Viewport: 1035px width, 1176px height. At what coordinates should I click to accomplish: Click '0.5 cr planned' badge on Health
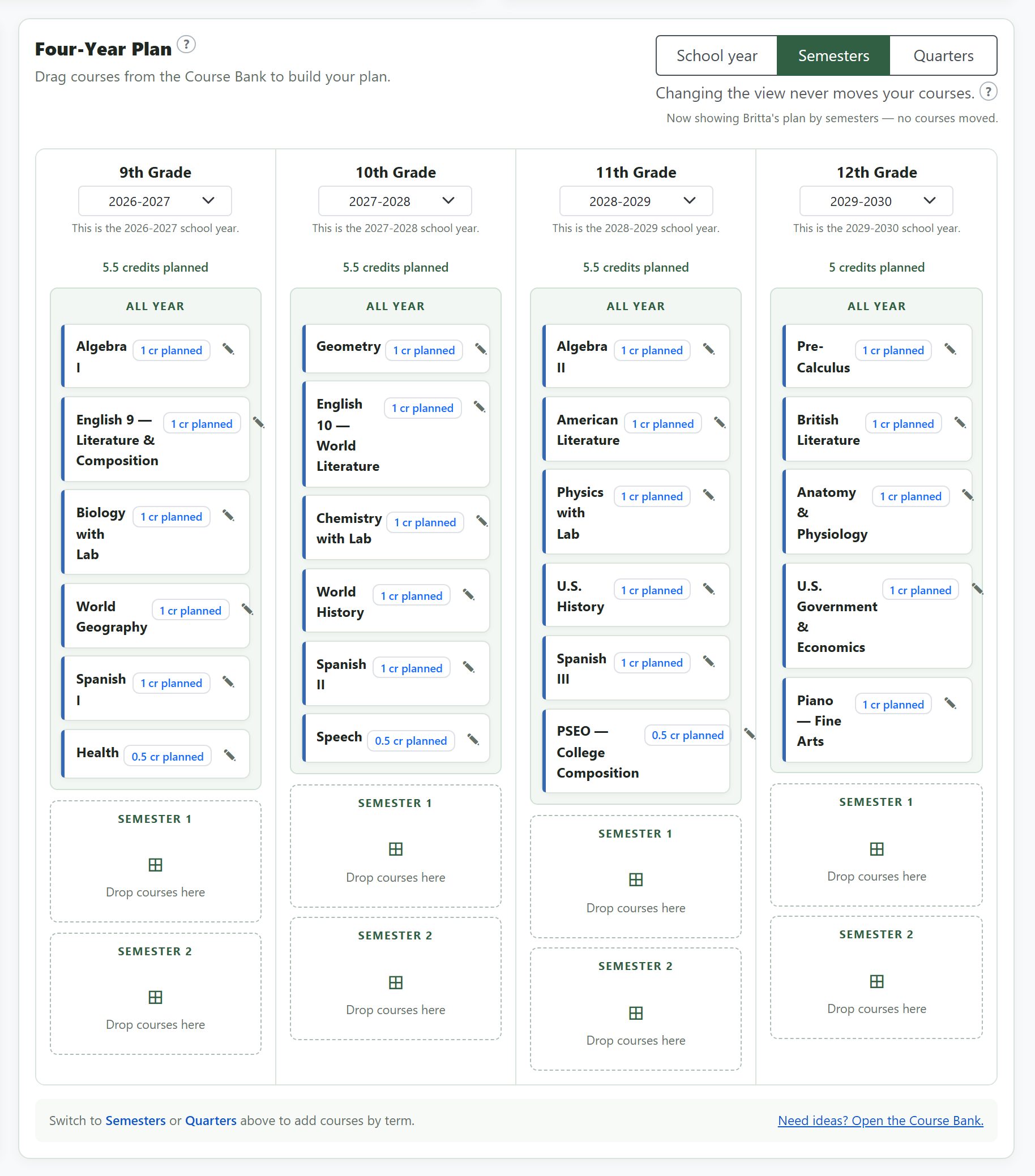(168, 756)
